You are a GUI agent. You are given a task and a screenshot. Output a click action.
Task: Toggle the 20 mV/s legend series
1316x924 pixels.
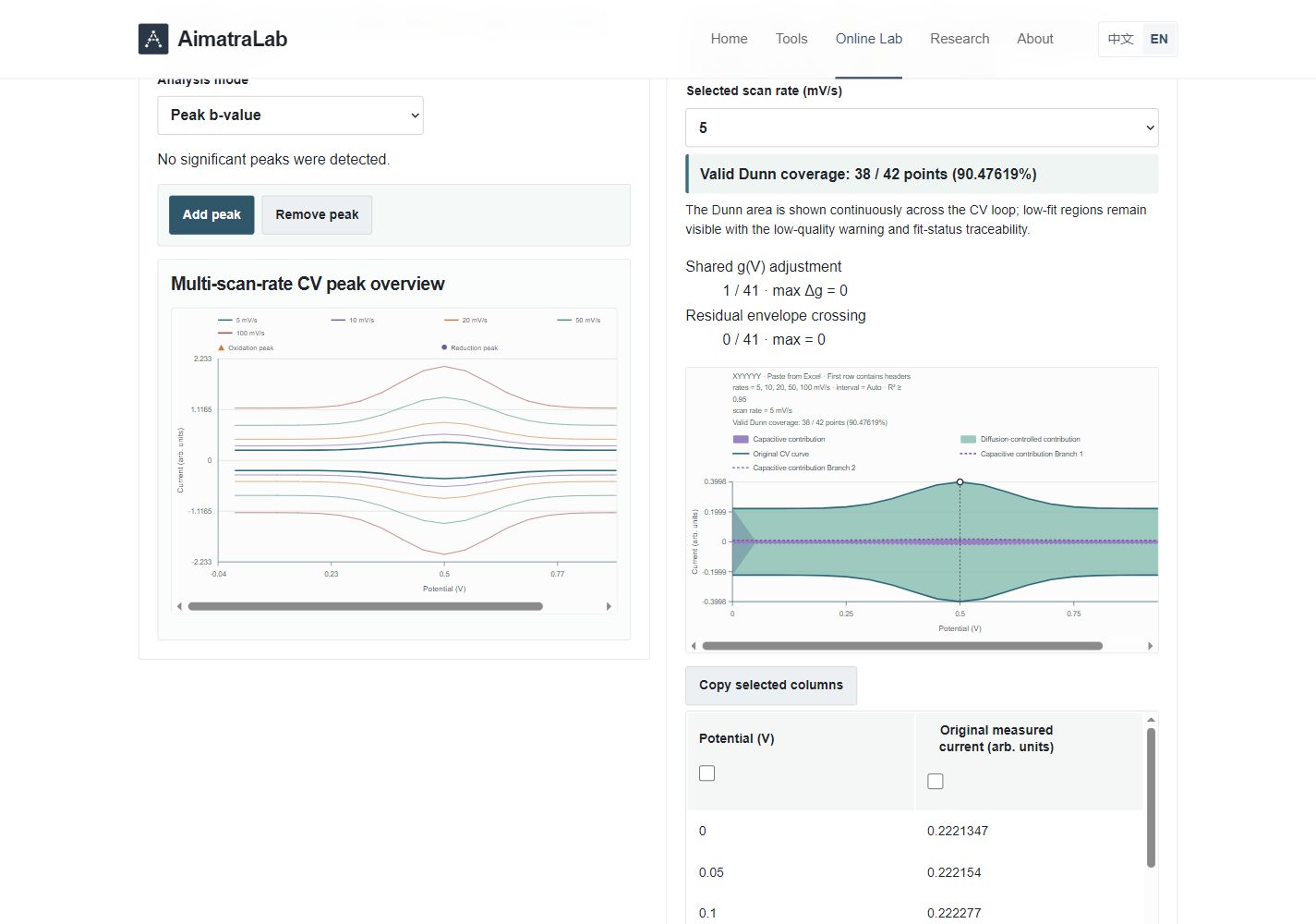point(465,321)
